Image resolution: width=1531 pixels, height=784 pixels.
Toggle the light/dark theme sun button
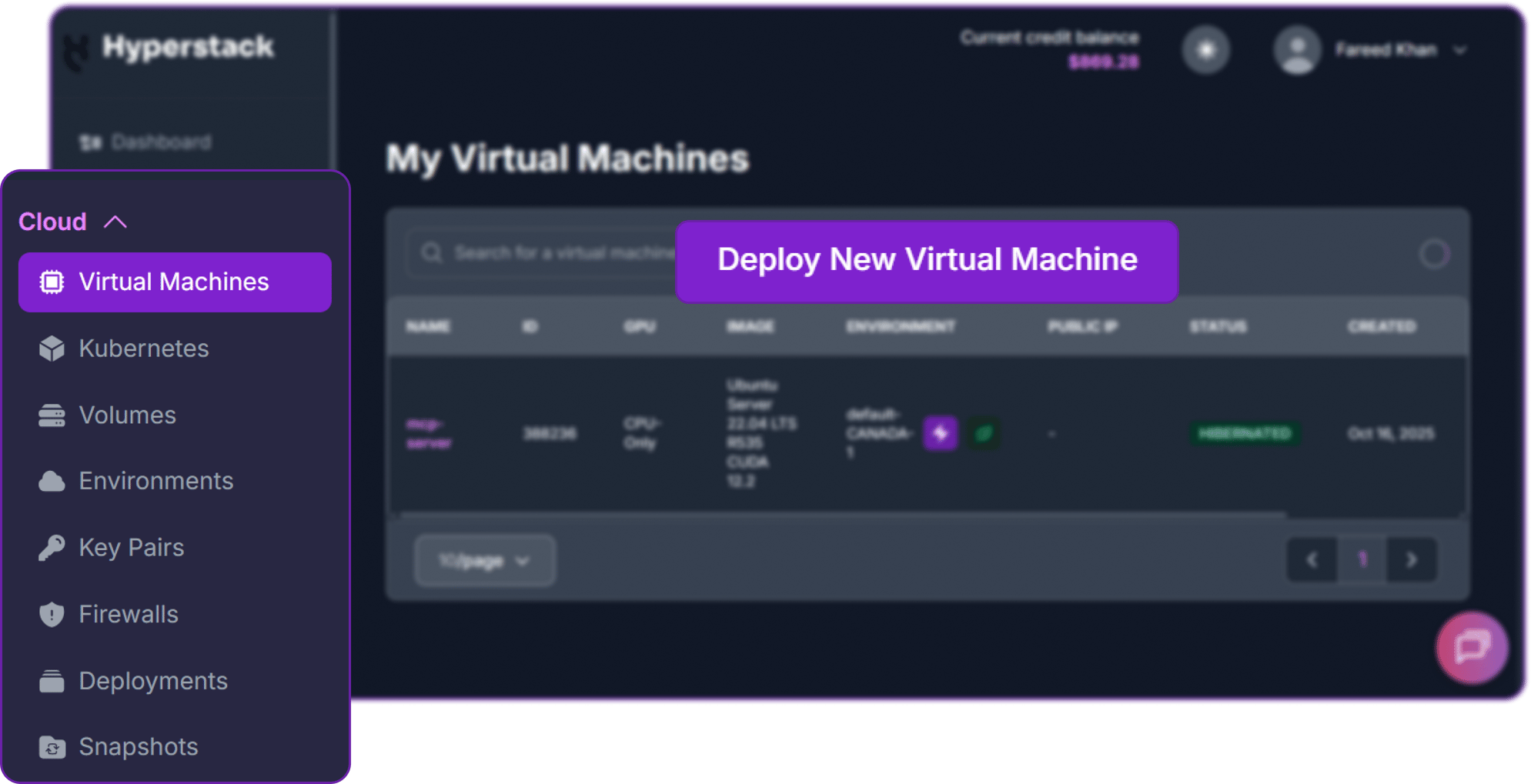[1205, 50]
